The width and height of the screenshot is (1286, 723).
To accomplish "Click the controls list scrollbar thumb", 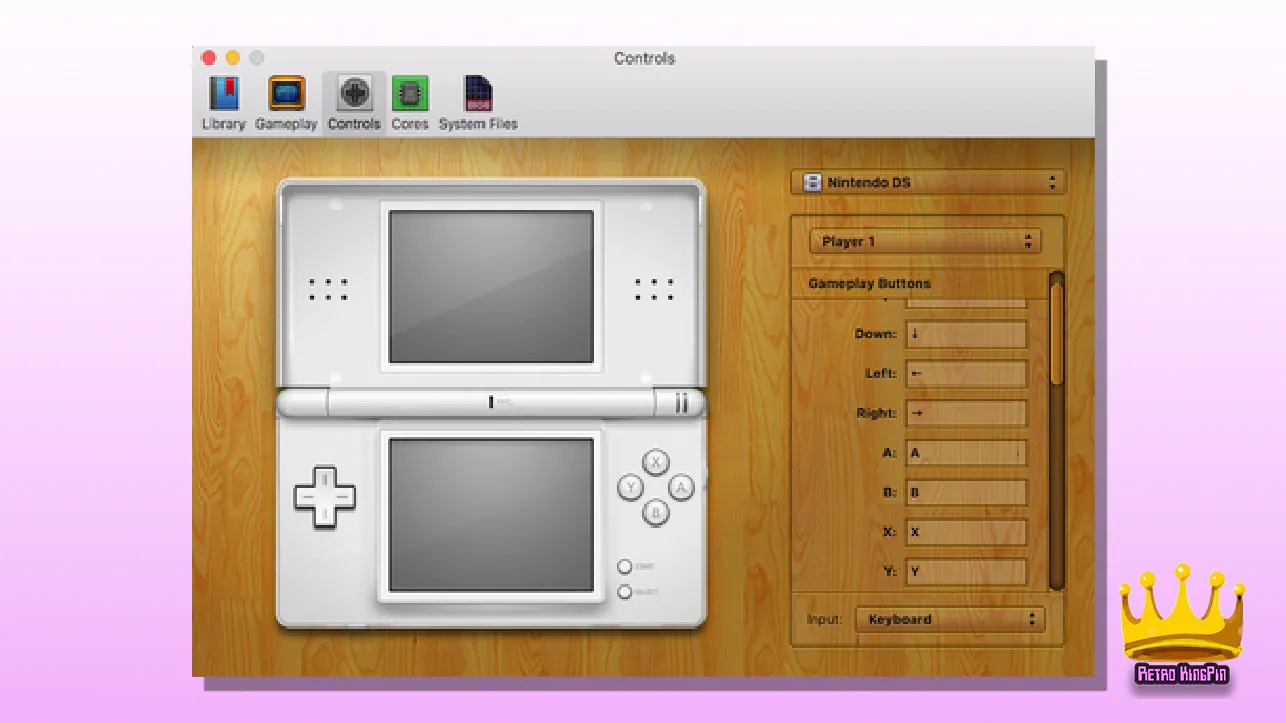I will tap(1057, 333).
